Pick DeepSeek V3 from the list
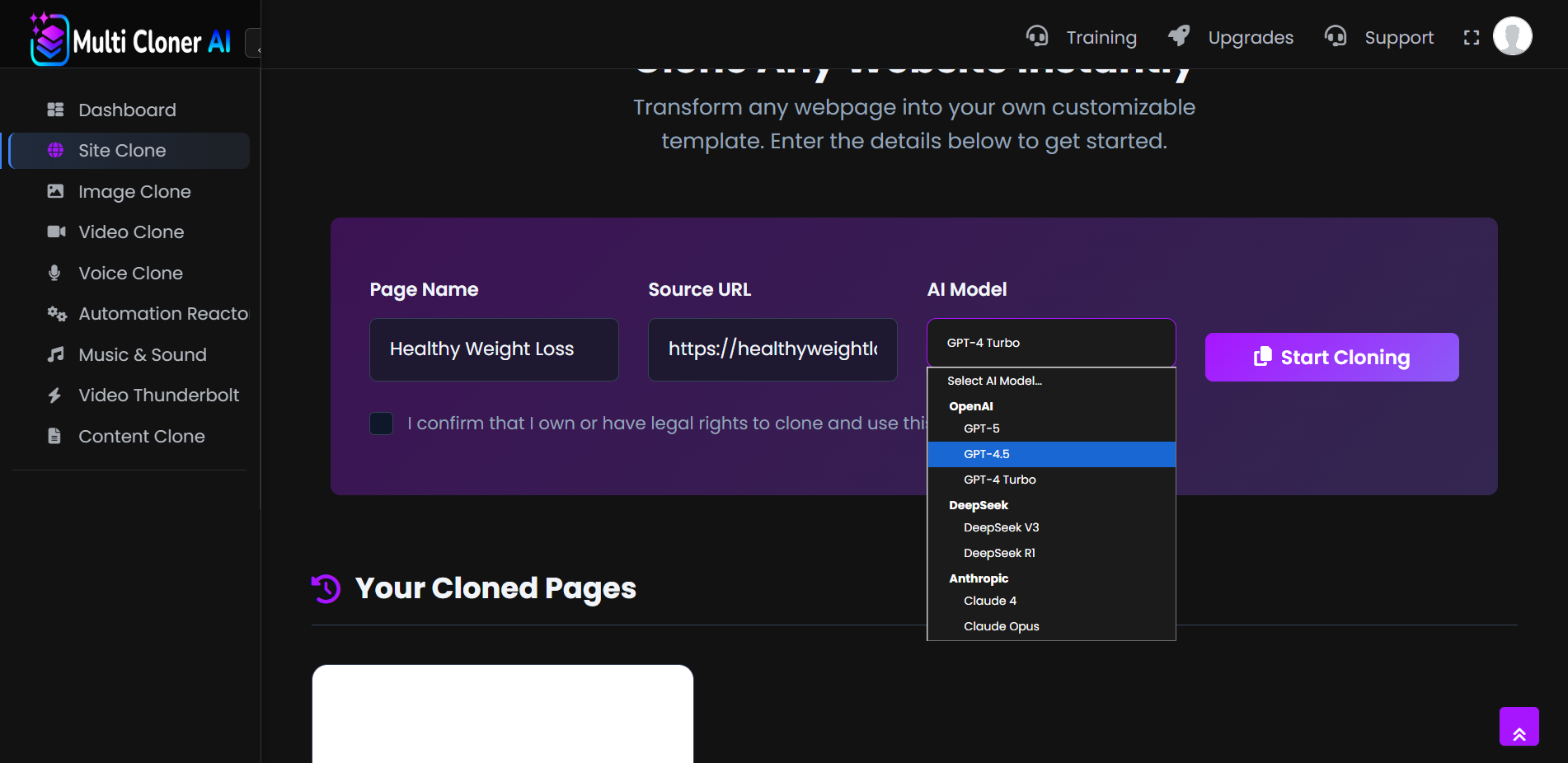This screenshot has width=1568, height=763. coord(1001,527)
